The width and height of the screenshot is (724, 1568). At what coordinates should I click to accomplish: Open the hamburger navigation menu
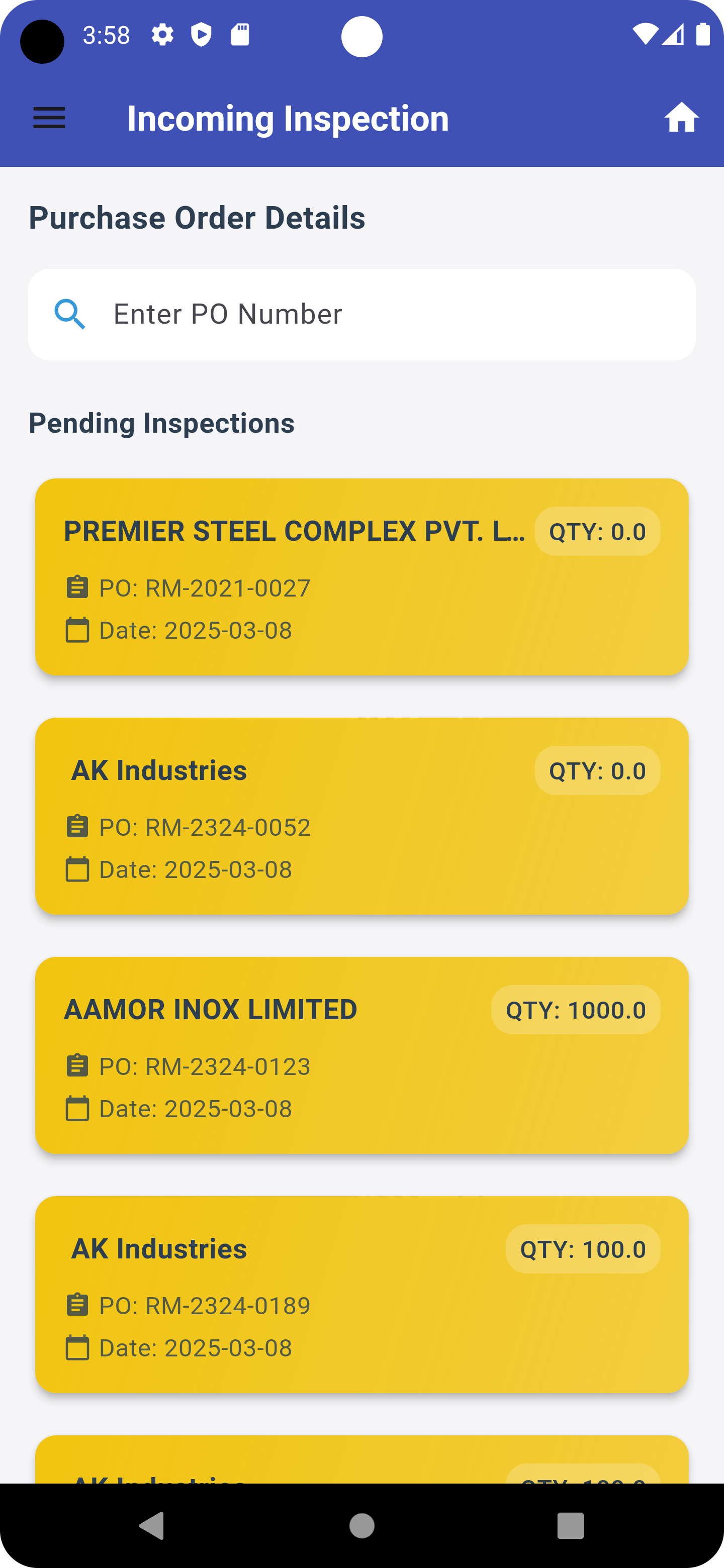(x=49, y=118)
